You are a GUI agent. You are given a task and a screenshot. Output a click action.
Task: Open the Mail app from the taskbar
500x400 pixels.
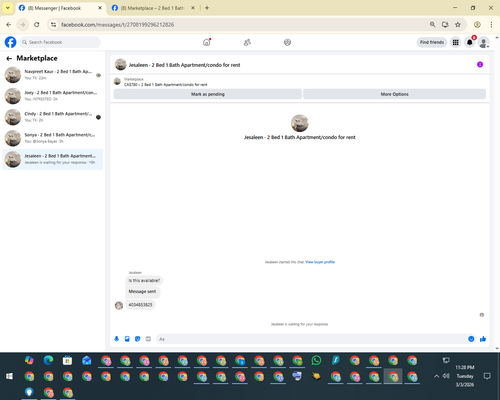[x=87, y=360]
